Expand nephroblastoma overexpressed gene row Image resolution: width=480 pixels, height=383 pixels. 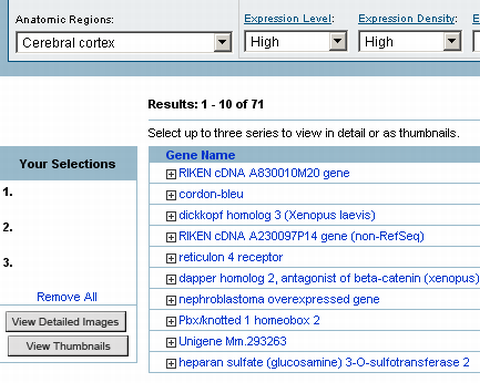coord(171,301)
